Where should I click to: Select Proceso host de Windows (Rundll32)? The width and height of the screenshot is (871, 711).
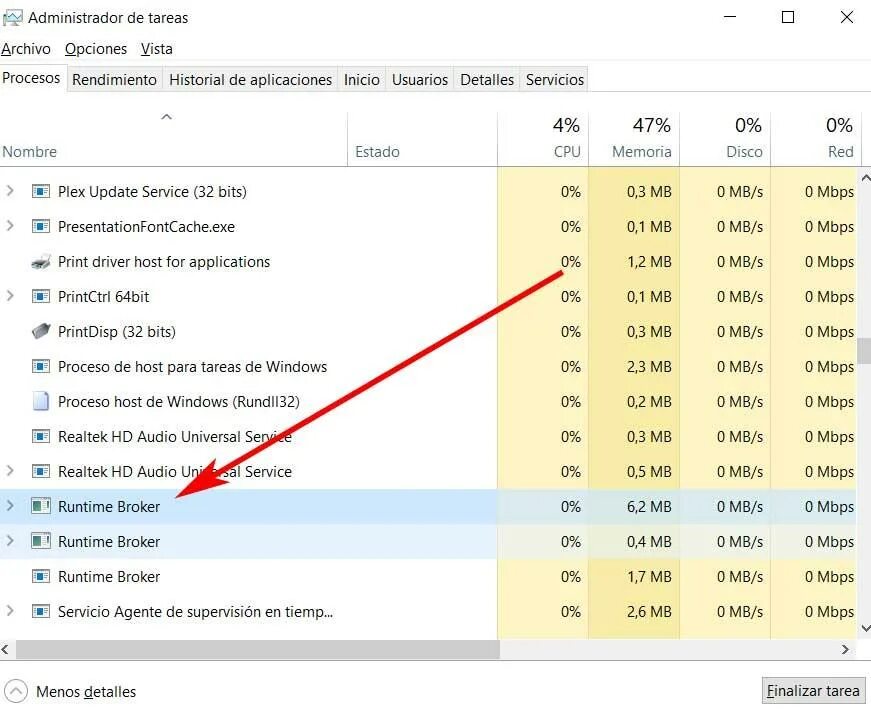428,402
